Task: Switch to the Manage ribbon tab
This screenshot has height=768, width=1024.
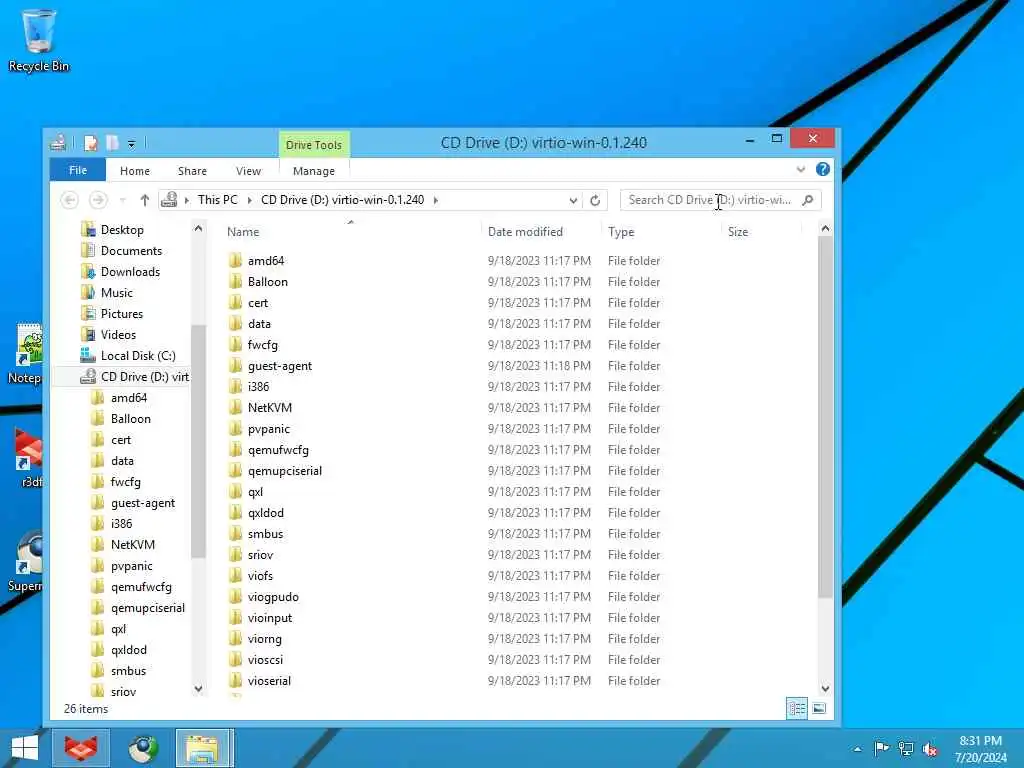Action: tap(313, 170)
